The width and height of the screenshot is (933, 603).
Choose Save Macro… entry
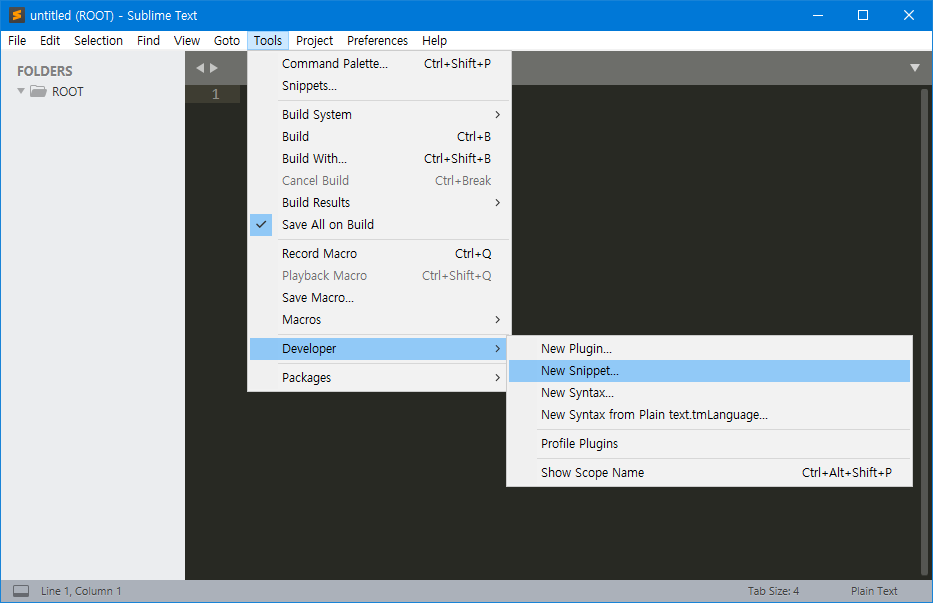[x=380, y=298]
